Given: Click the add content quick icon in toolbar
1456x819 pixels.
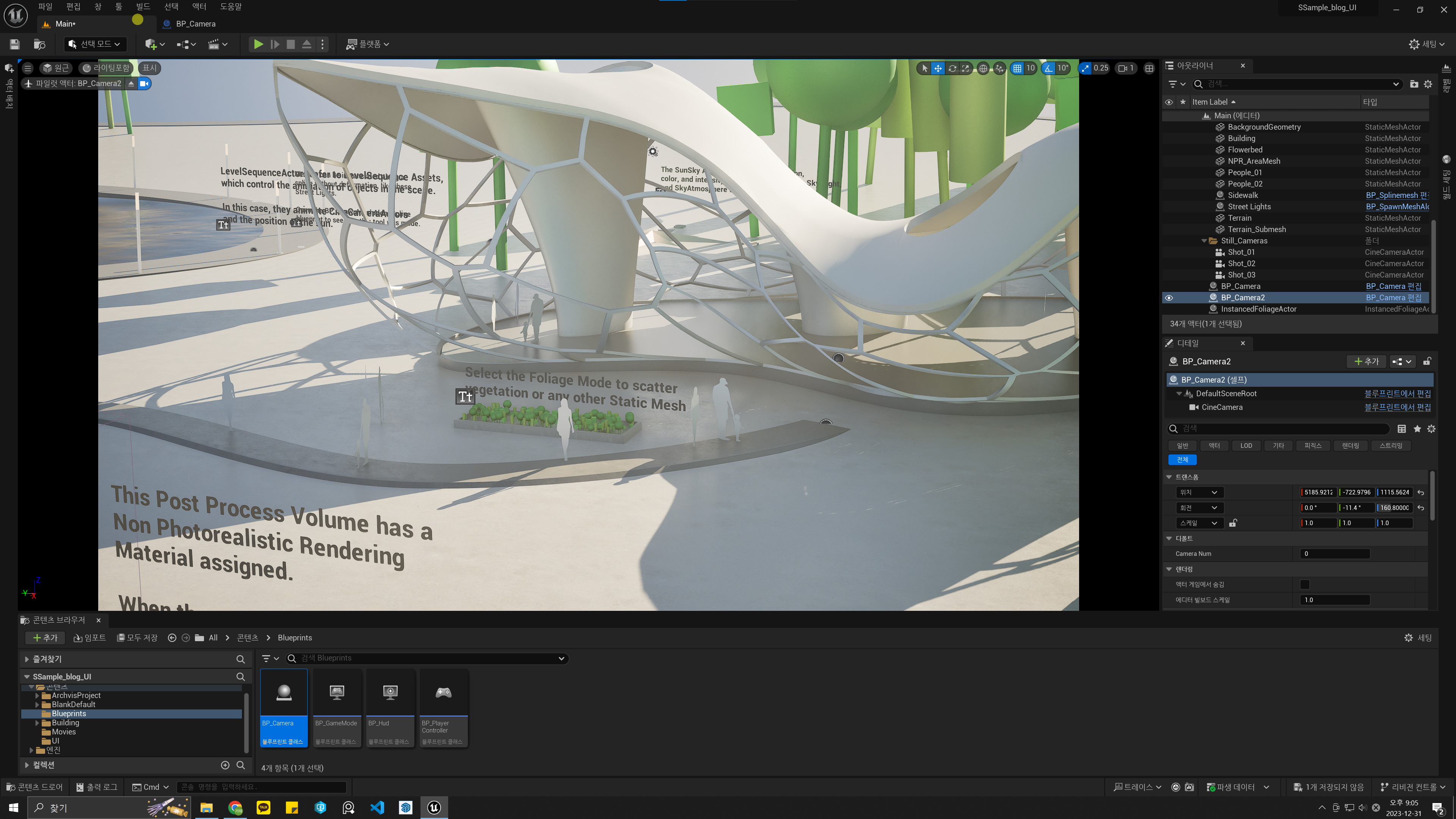Looking at the screenshot, I should pyautogui.click(x=151, y=44).
